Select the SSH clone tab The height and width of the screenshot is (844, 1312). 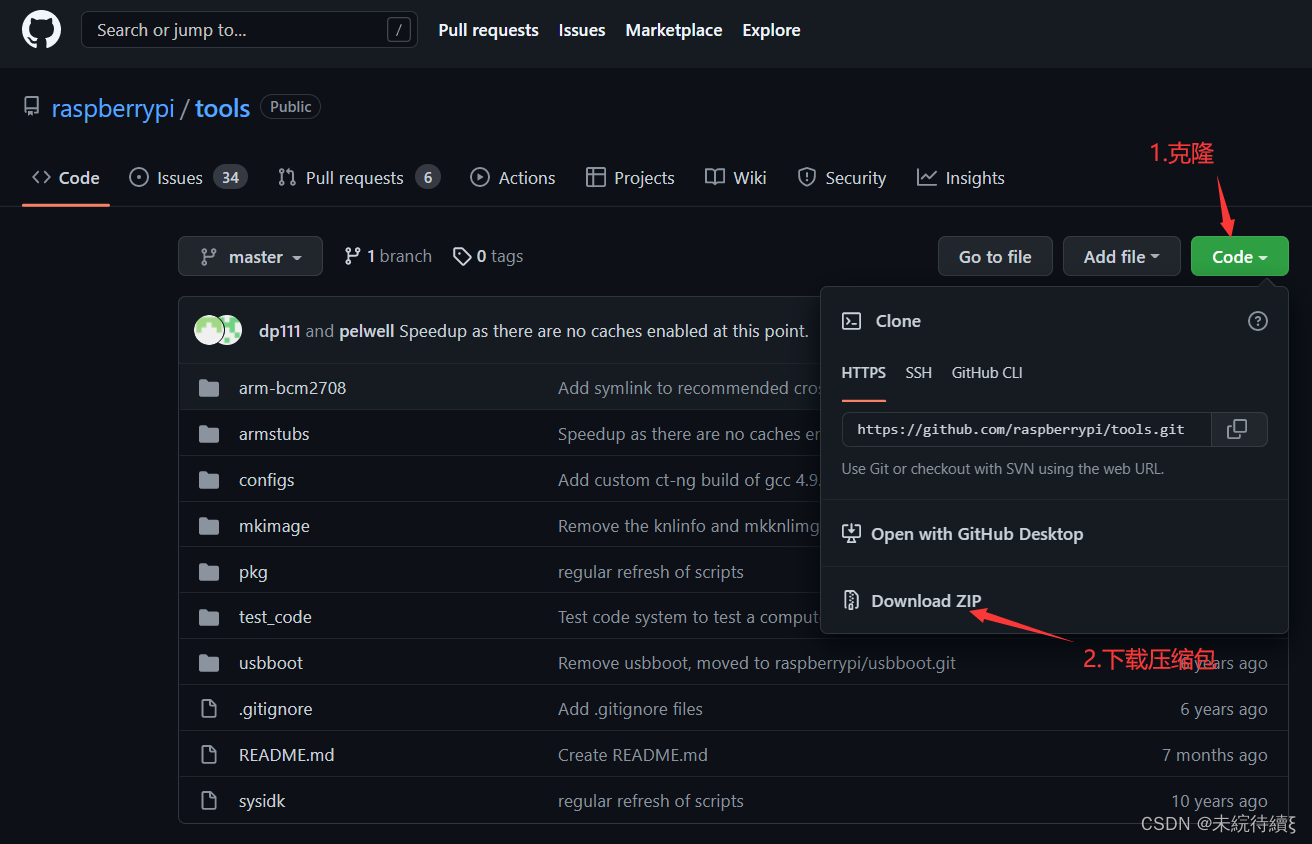[x=919, y=373]
